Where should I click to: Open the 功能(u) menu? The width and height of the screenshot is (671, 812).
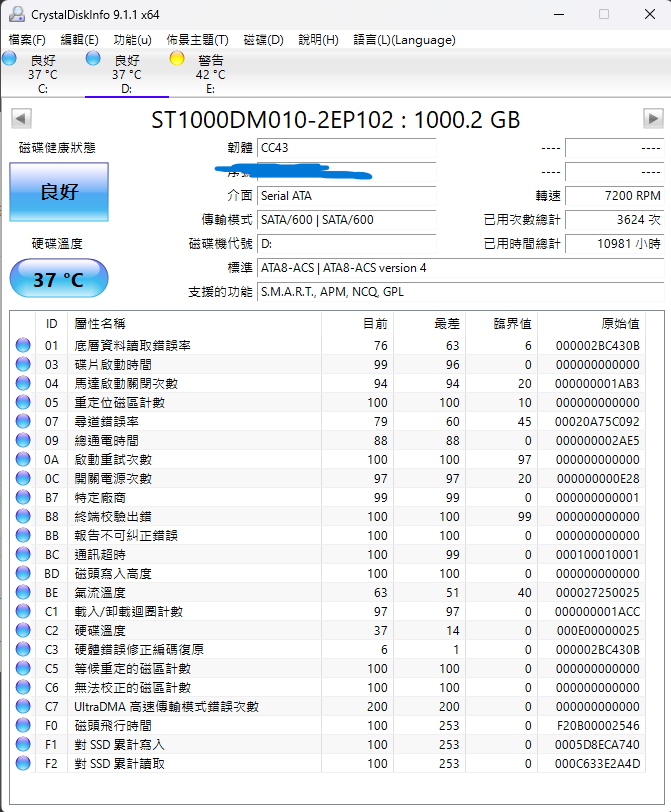133,40
